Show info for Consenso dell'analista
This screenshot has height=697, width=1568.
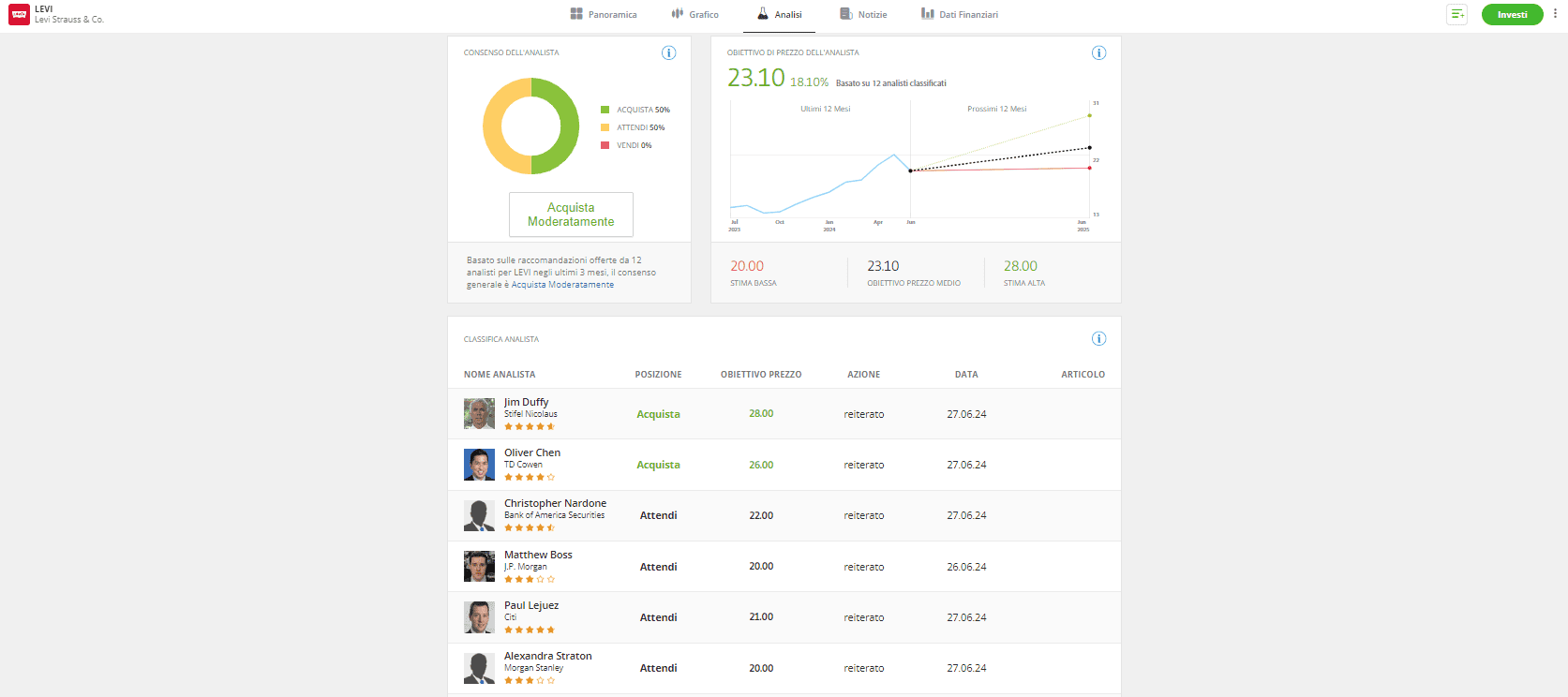point(669,52)
